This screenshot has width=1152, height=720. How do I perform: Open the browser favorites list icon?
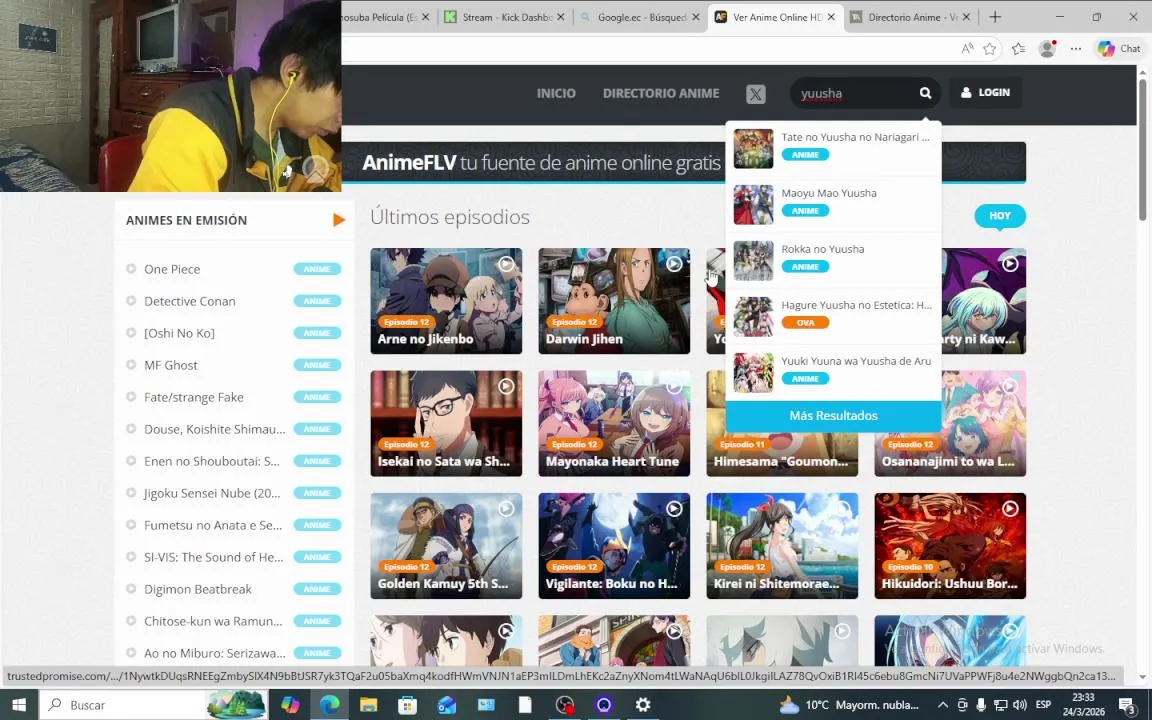1018,48
